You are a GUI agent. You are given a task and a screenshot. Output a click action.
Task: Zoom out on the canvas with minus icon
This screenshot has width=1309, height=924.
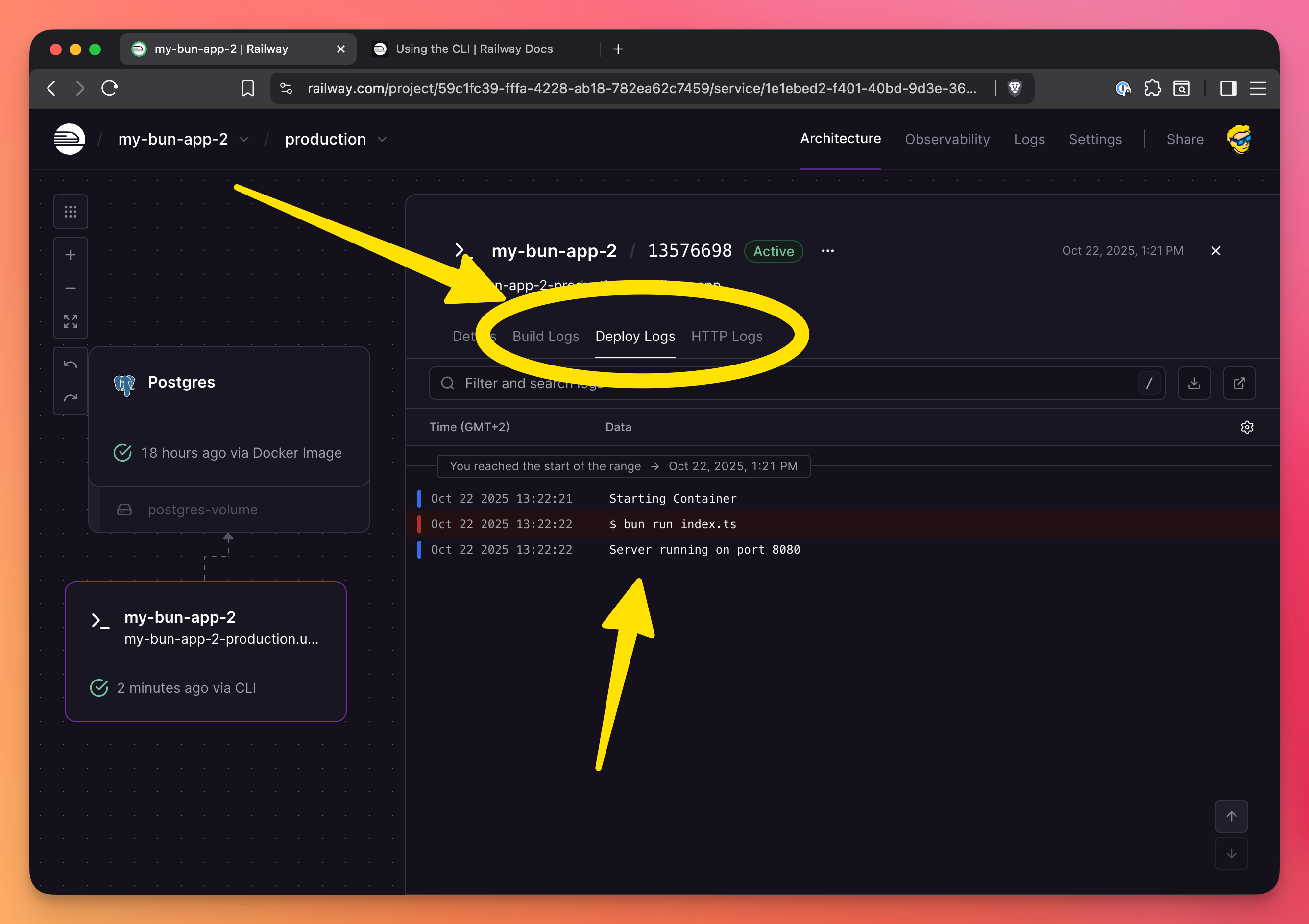(70, 289)
